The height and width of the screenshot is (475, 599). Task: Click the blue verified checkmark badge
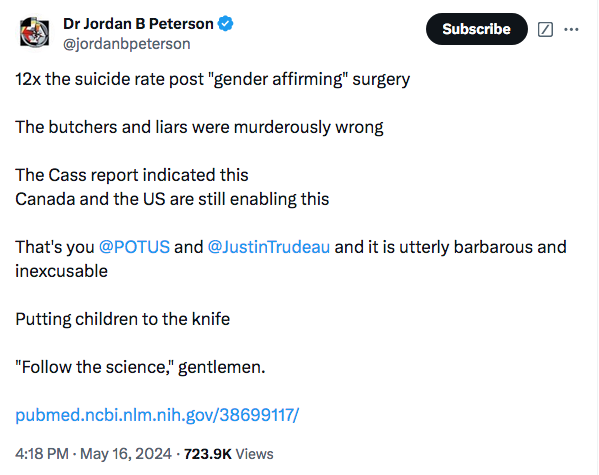pyautogui.click(x=225, y=24)
